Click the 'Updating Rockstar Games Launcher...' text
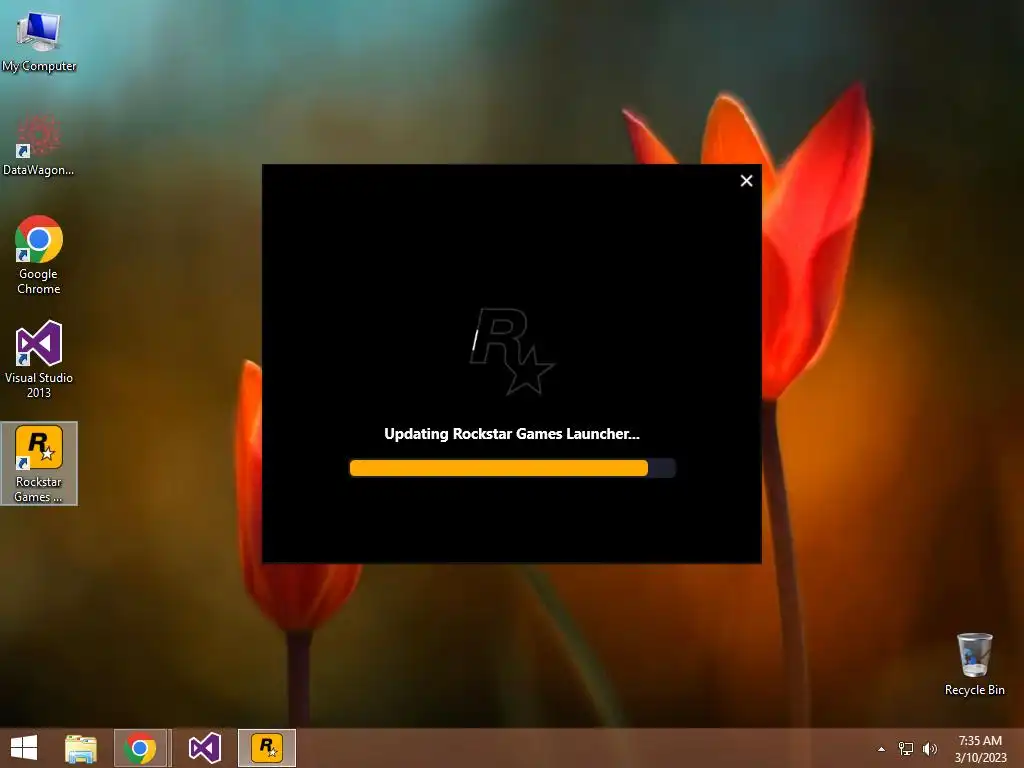The image size is (1024, 768). (512, 434)
